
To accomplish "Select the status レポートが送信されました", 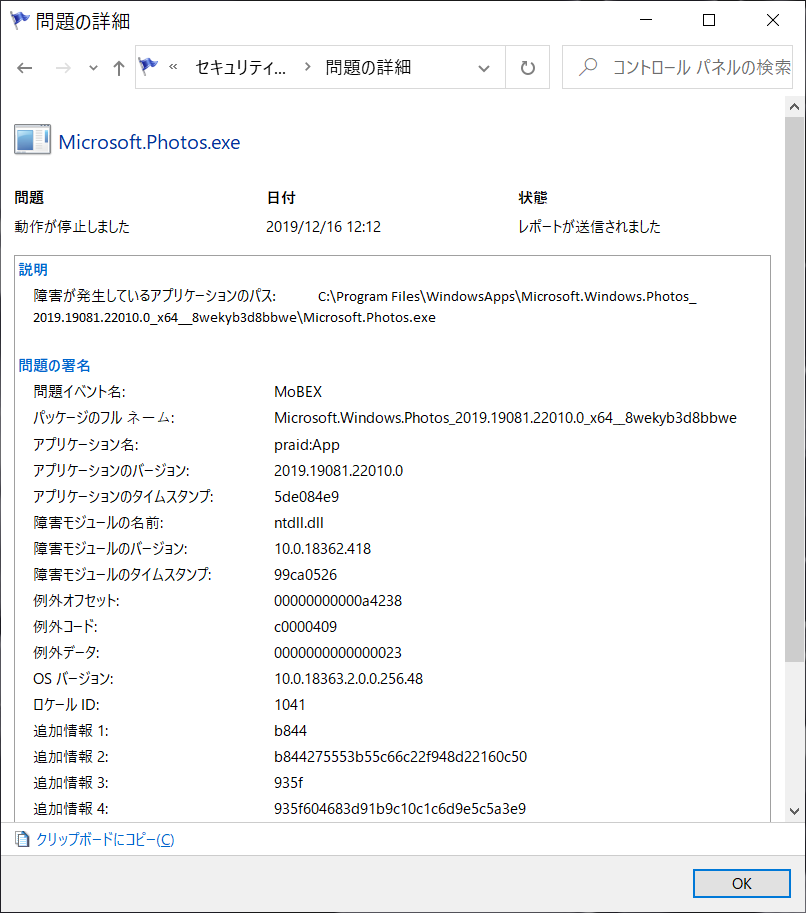I will click(x=589, y=227).
